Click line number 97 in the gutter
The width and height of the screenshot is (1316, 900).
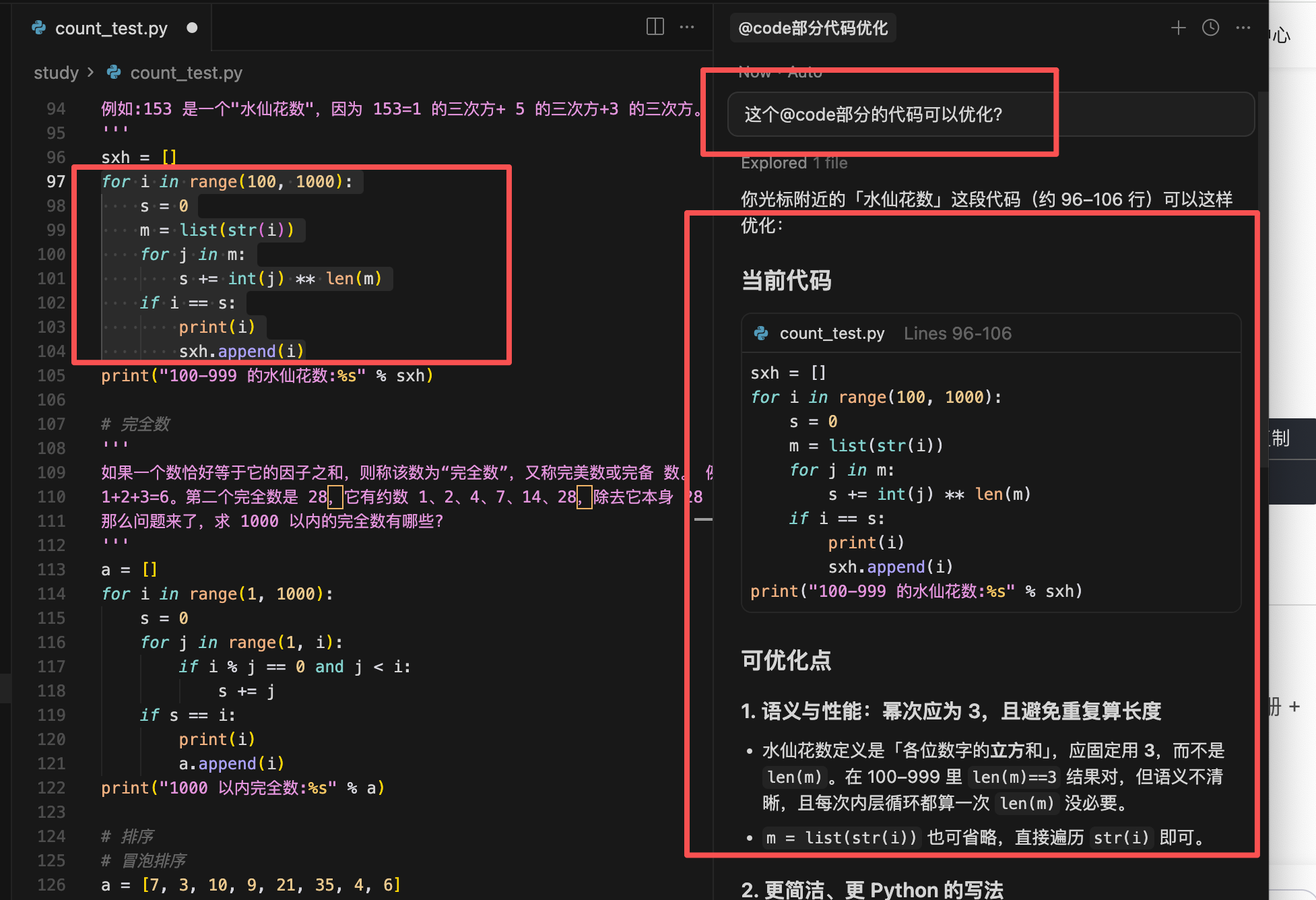tap(57, 181)
